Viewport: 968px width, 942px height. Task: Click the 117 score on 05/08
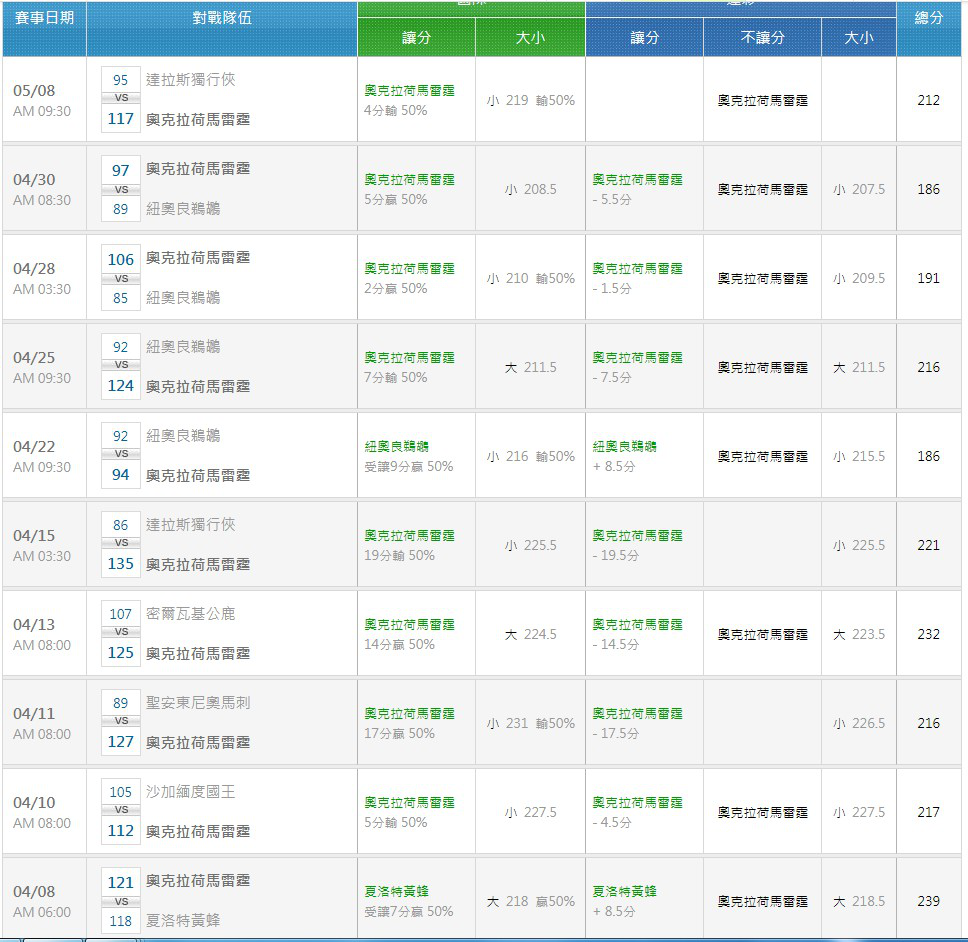click(x=120, y=119)
